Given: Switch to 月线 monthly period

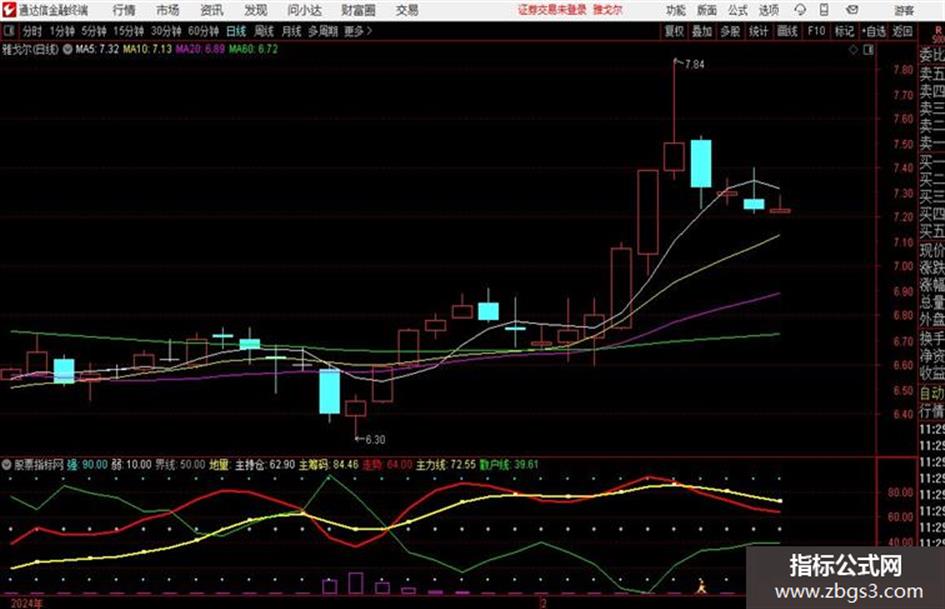Looking at the screenshot, I should [x=292, y=31].
